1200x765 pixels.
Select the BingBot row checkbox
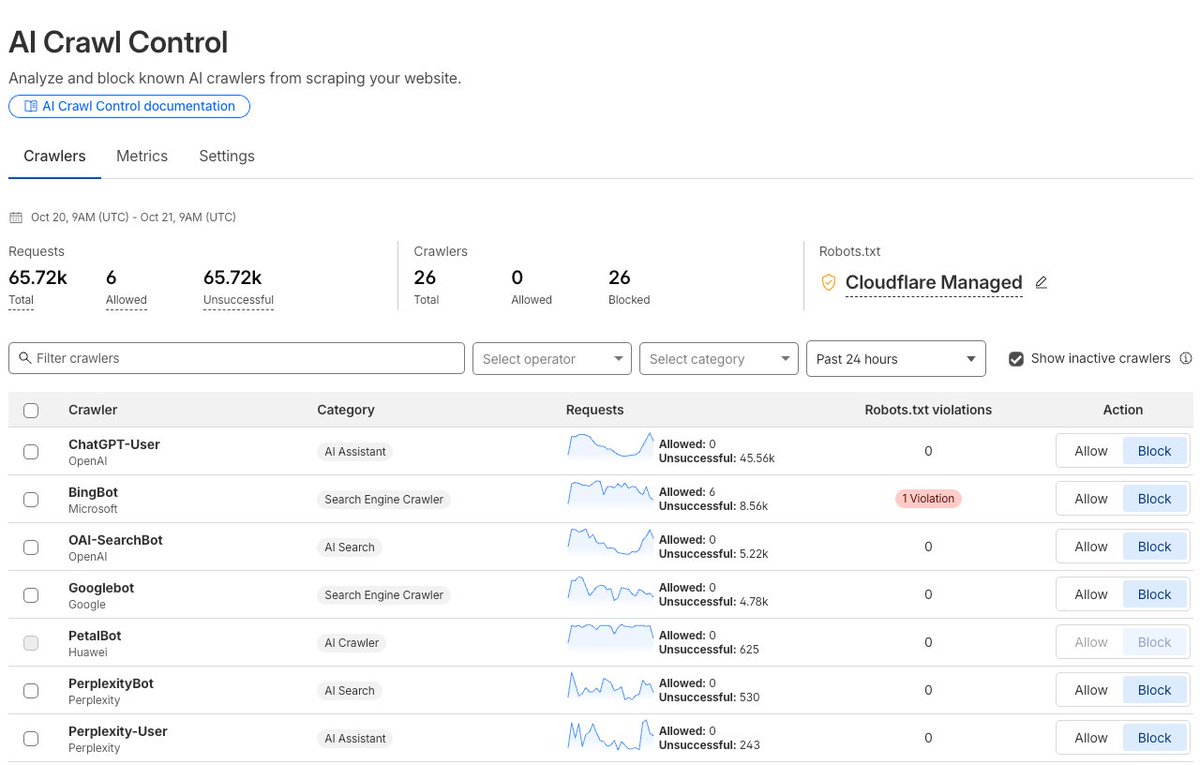point(31,499)
